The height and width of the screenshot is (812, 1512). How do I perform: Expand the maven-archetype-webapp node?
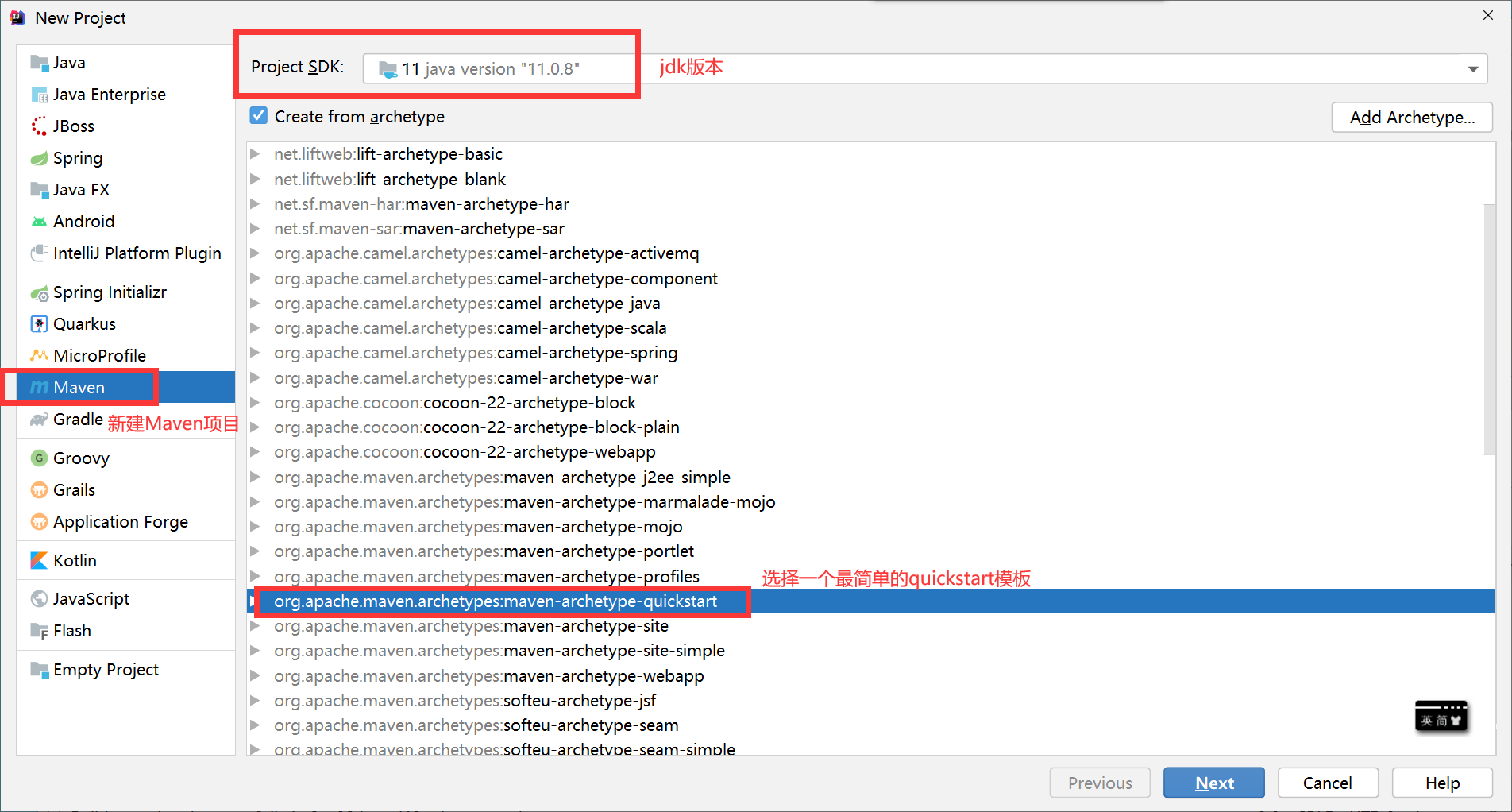coord(255,675)
